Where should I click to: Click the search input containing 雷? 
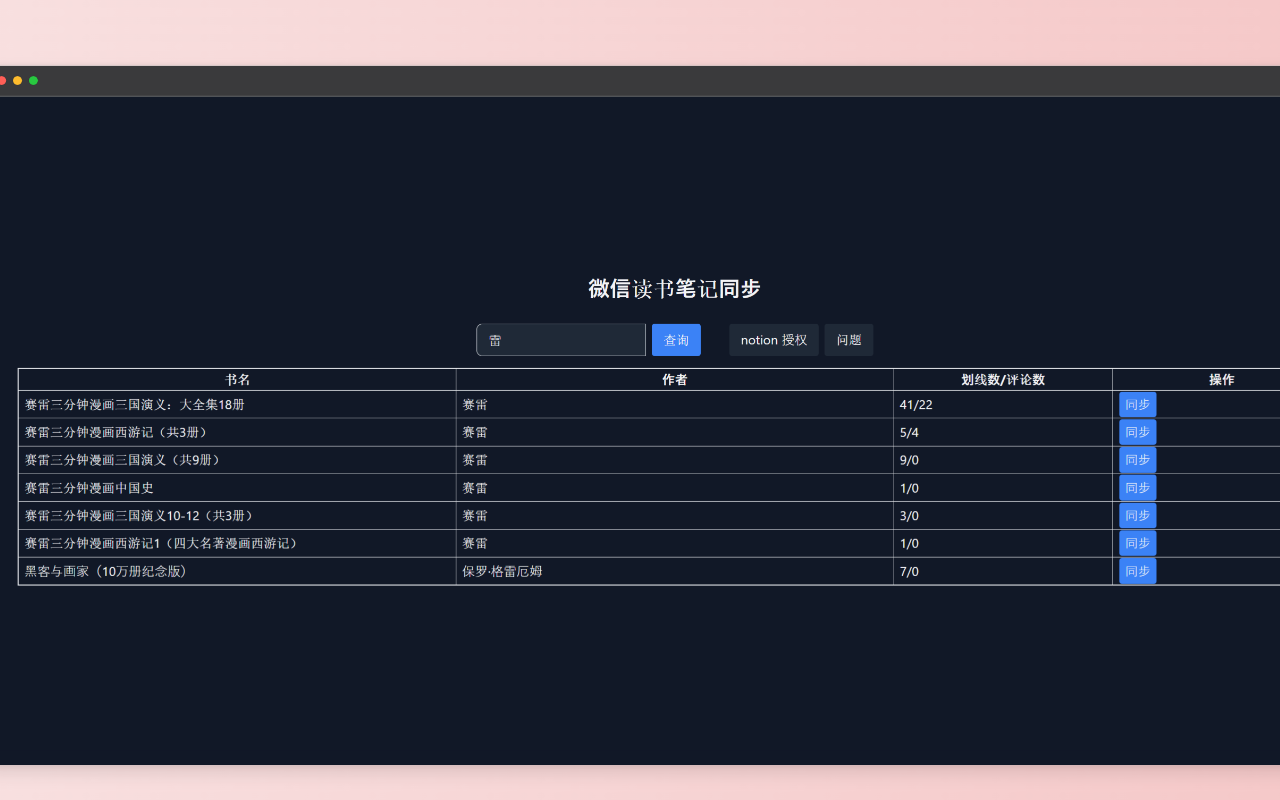tap(561, 340)
